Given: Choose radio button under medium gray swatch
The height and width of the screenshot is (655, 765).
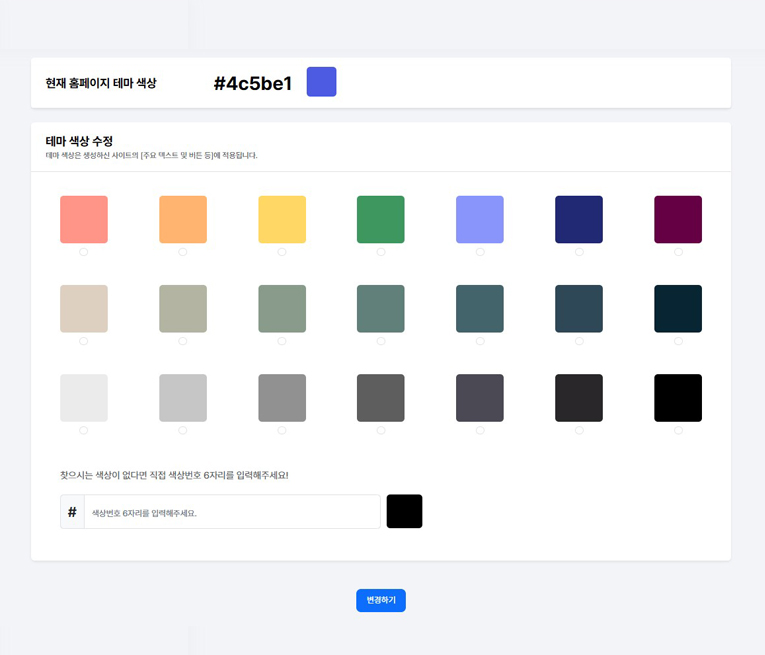Looking at the screenshot, I should coord(282,430).
